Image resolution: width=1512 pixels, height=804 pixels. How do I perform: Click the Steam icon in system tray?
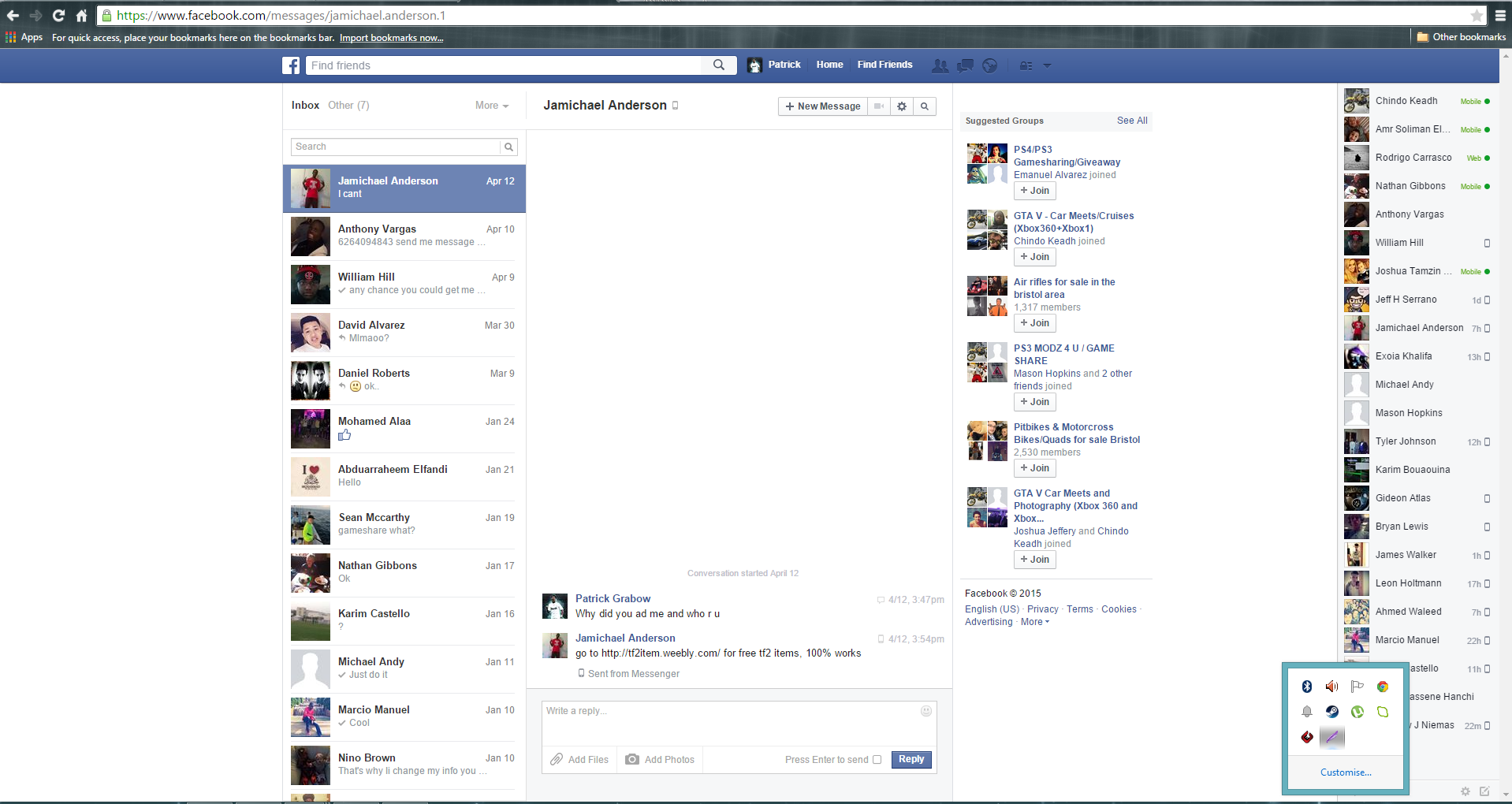click(1332, 712)
